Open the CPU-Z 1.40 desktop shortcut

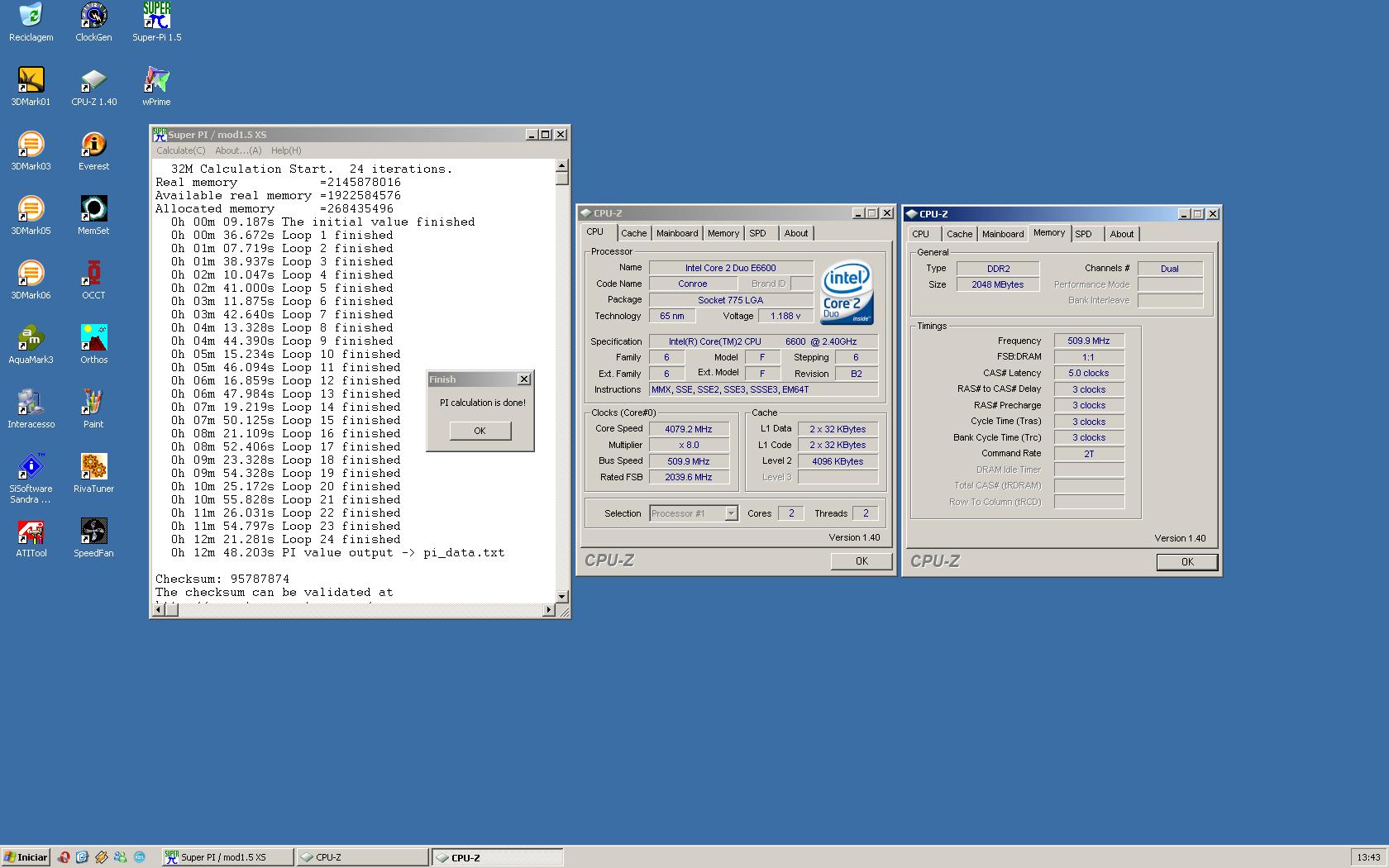[93, 86]
